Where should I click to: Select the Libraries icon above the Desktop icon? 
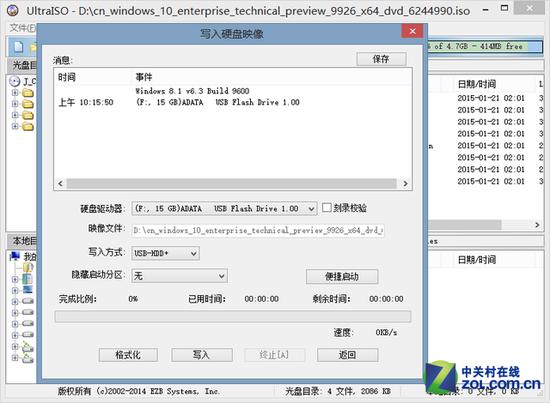(x=28, y=279)
